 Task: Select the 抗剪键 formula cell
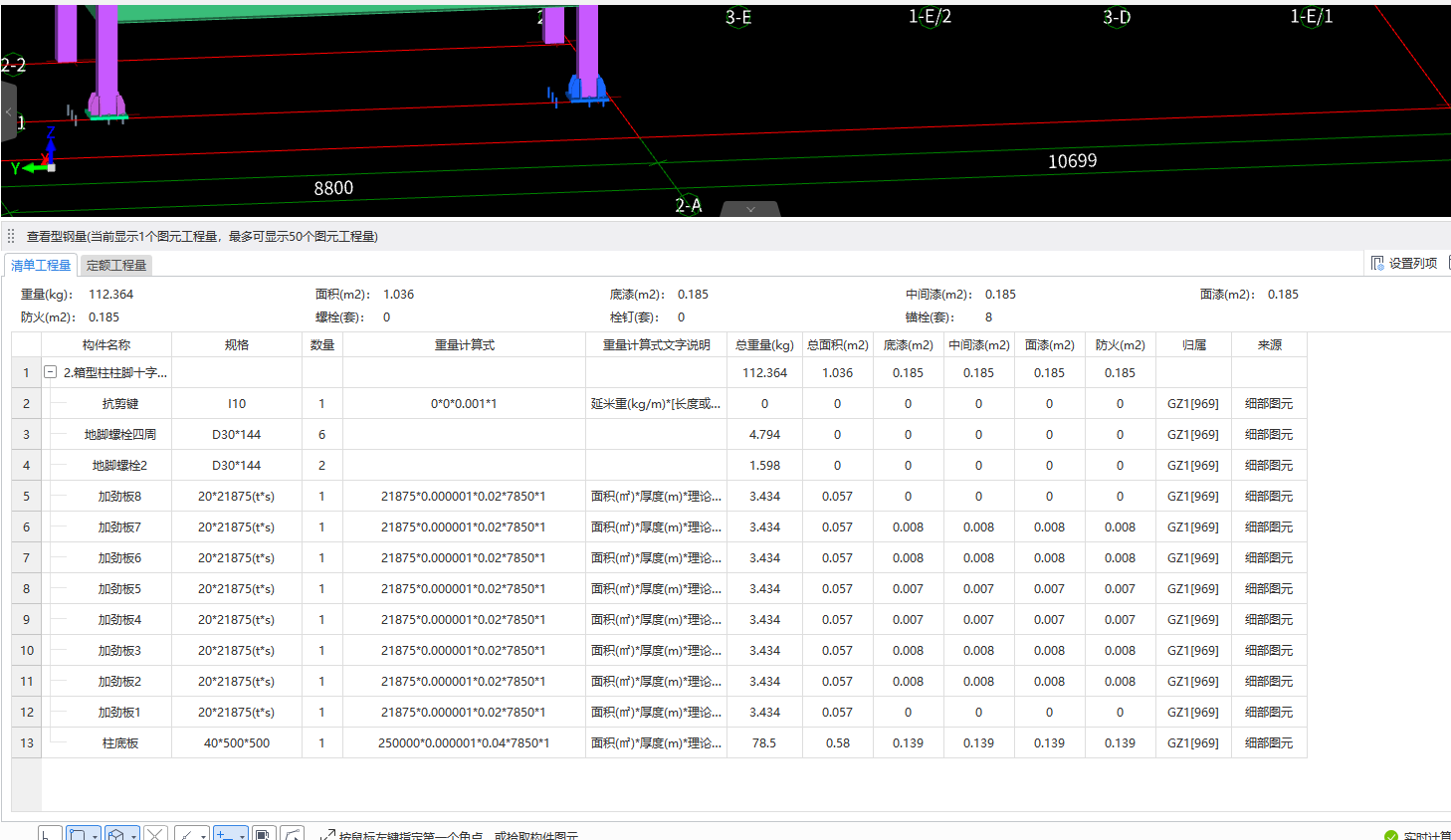coord(464,403)
